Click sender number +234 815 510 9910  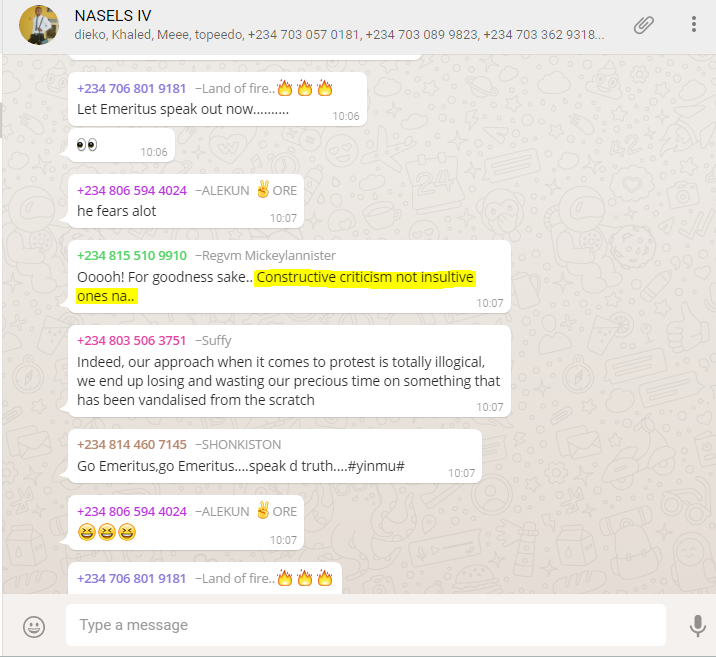(132, 255)
